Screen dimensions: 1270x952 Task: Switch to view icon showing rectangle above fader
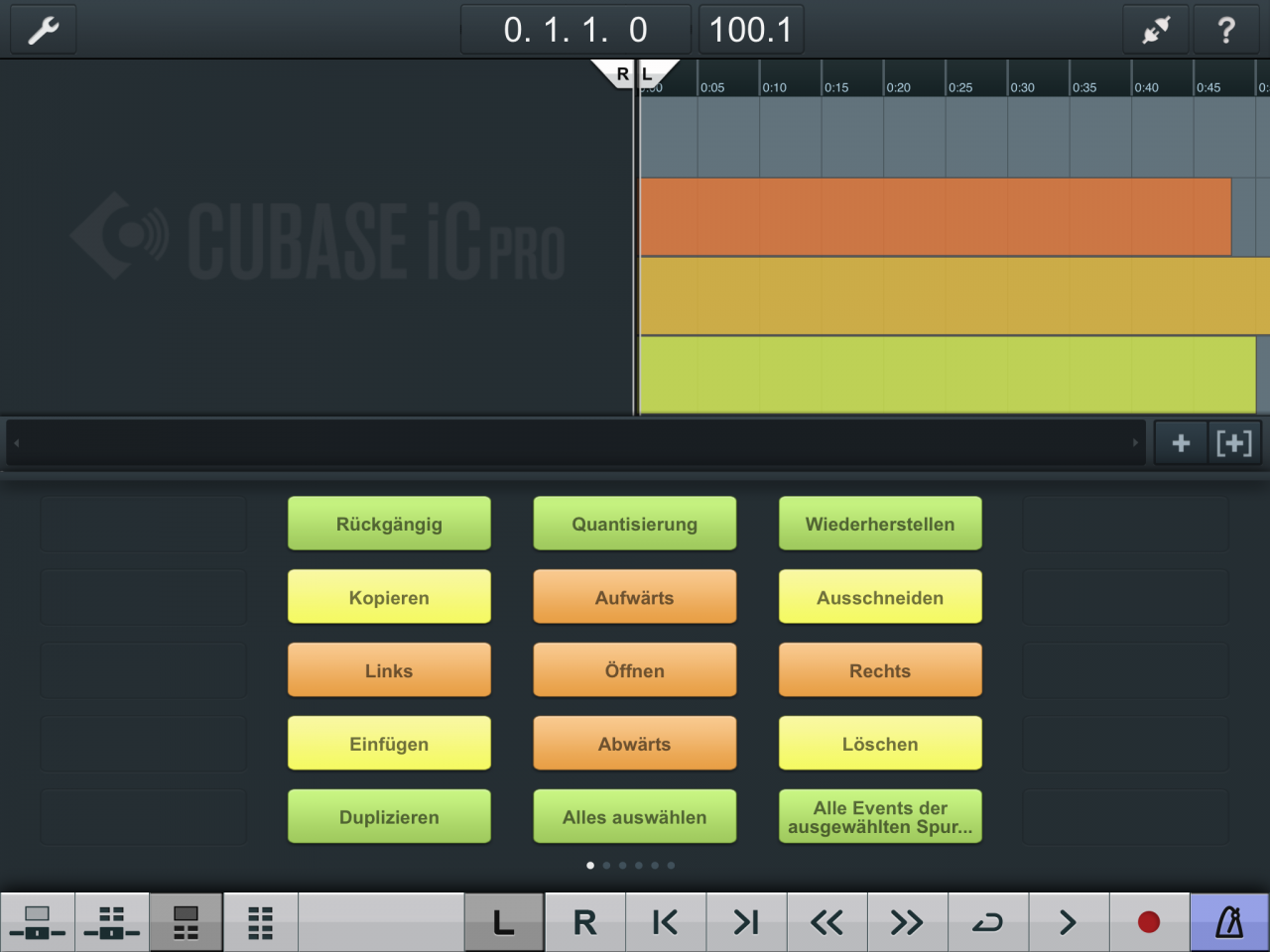pos(38,922)
